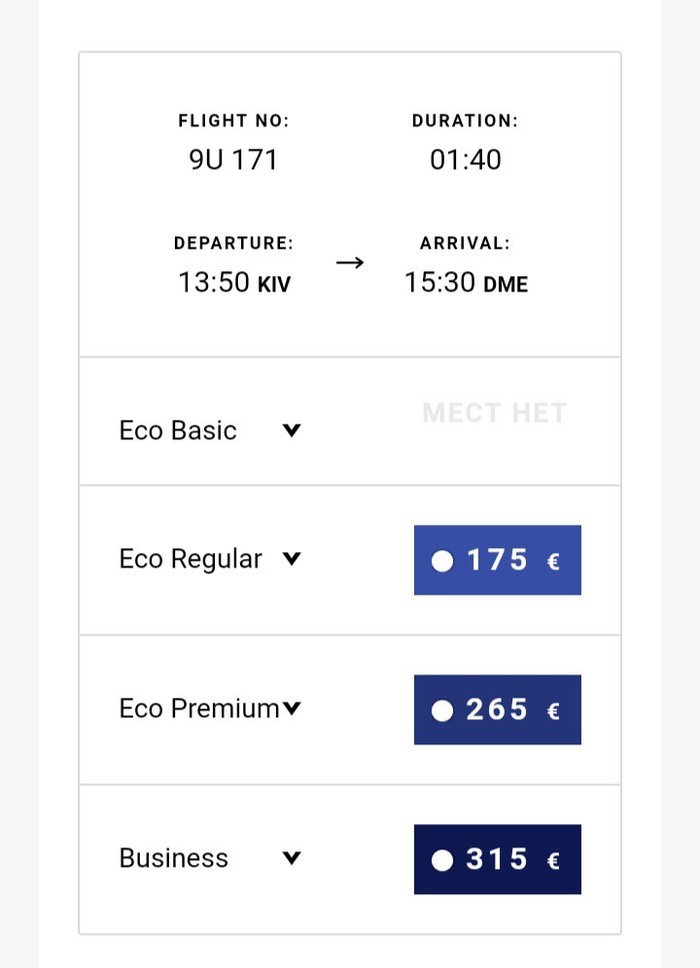Image resolution: width=700 pixels, height=968 pixels.
Task: Open the Eco Basic fare label
Action: 178,431
